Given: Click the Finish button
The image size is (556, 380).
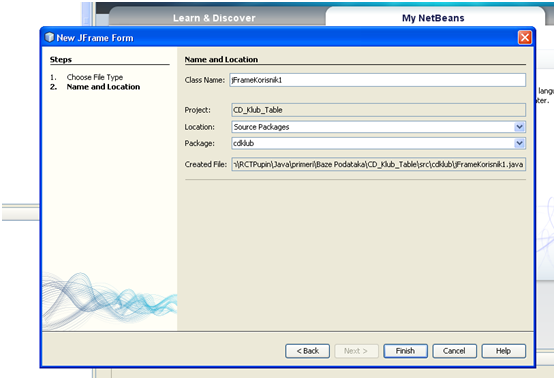Looking at the screenshot, I should [x=405, y=351].
